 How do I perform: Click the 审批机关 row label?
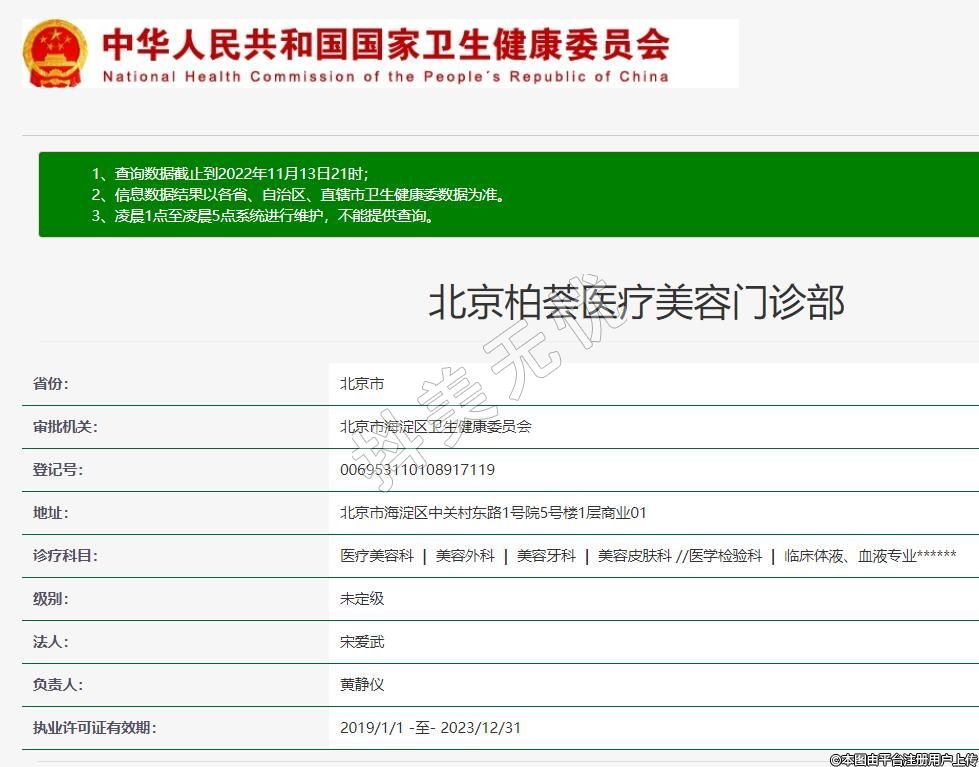pyautogui.click(x=65, y=427)
